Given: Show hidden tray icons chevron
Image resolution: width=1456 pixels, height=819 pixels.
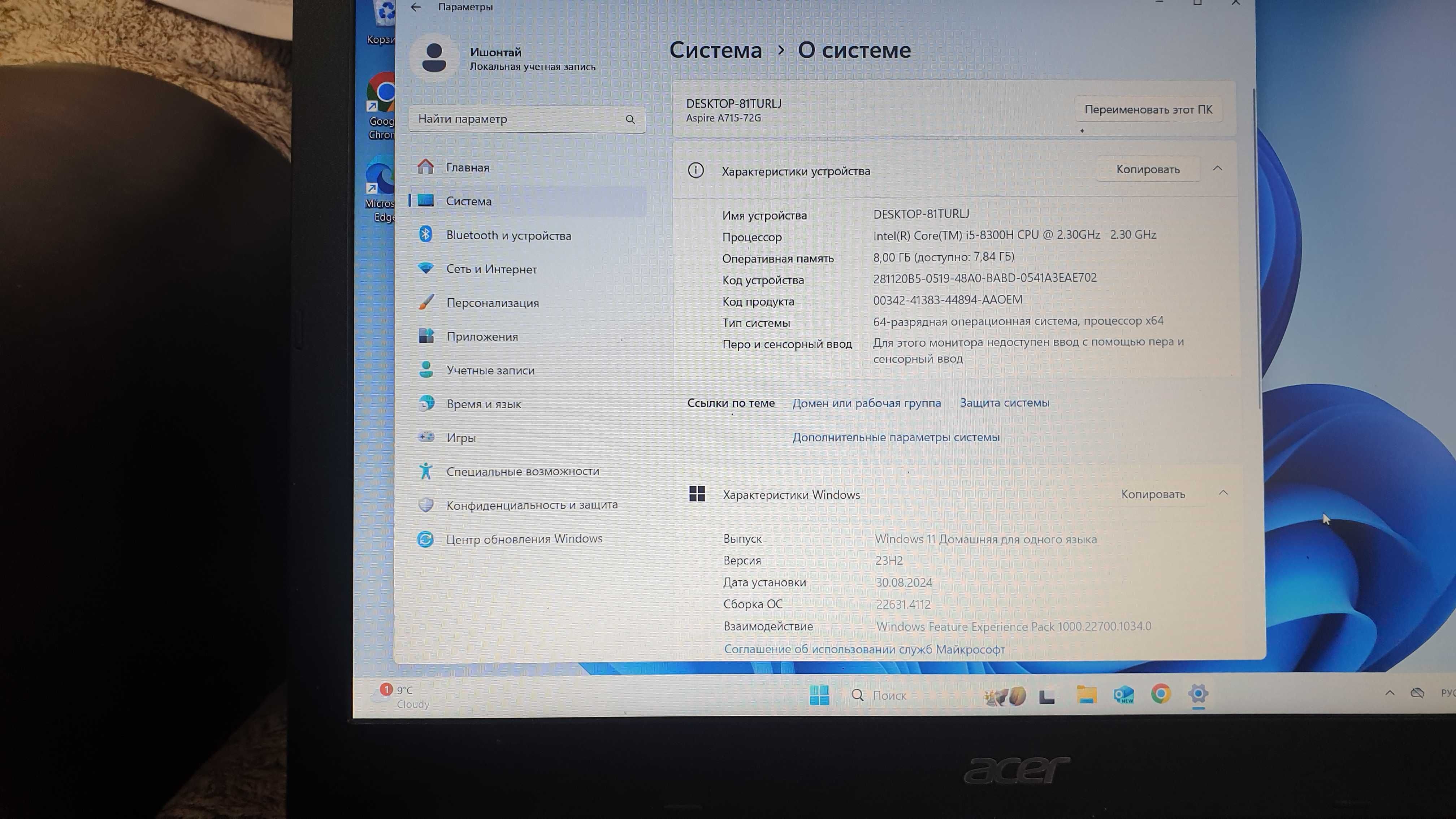Looking at the screenshot, I should click(1390, 693).
